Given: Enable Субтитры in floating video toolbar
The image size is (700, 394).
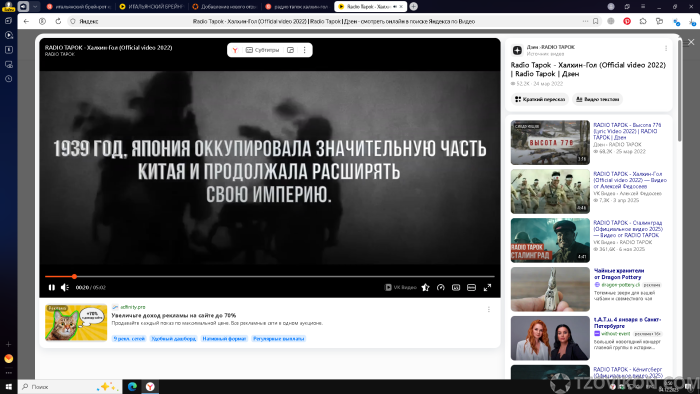Looking at the screenshot, I should point(262,50).
